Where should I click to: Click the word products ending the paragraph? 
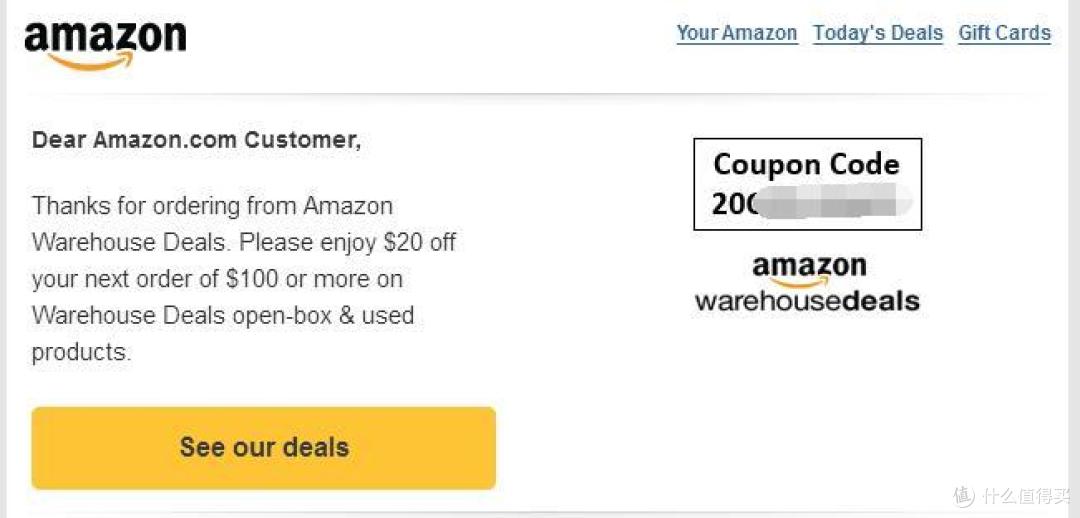[81, 353]
